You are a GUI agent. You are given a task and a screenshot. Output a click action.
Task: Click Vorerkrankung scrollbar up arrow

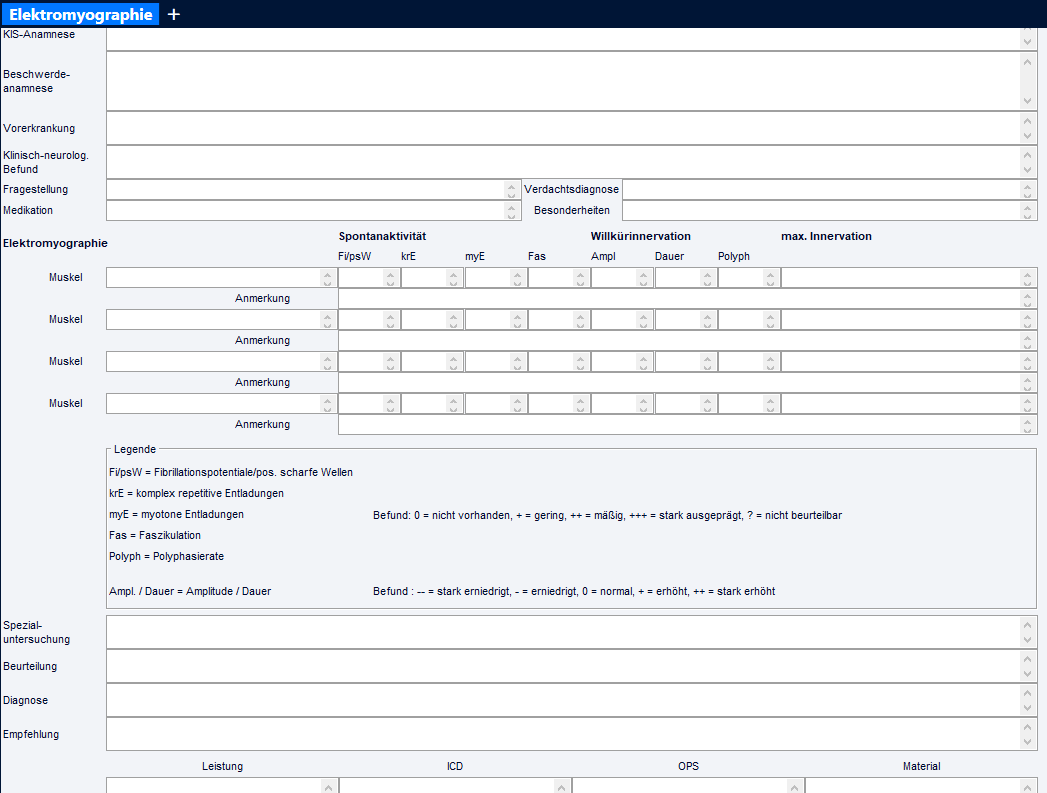1028,121
